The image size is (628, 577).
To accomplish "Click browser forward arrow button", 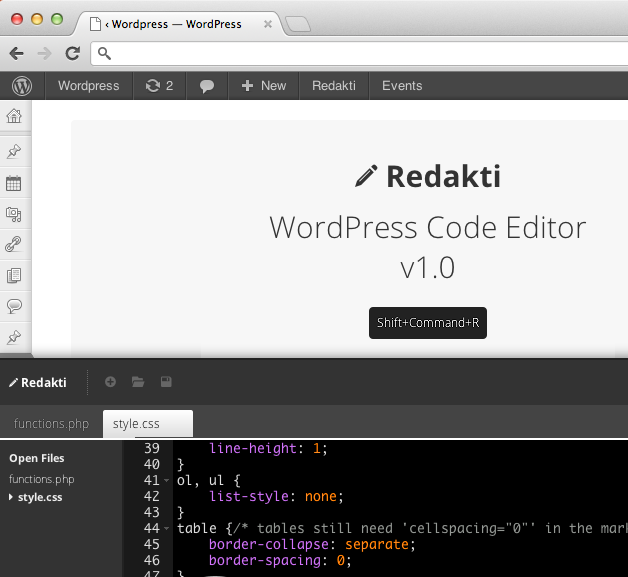I will (x=44, y=53).
